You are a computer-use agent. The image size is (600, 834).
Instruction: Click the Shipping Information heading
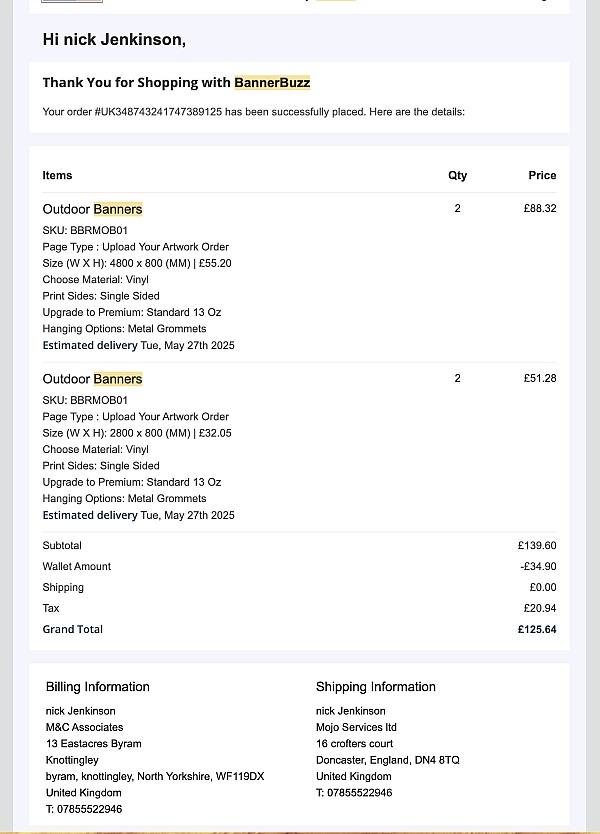click(376, 687)
